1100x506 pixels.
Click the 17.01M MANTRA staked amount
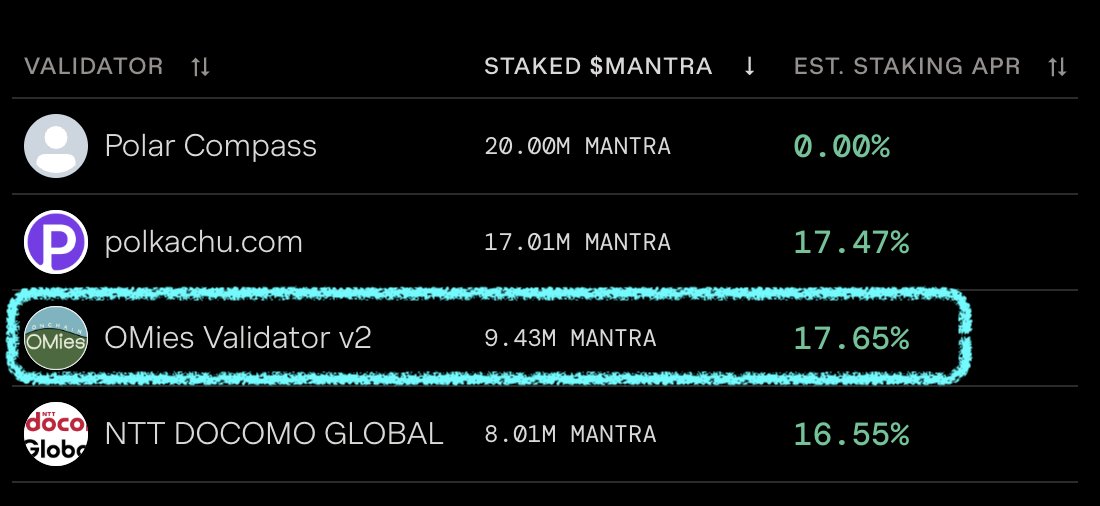[577, 243]
